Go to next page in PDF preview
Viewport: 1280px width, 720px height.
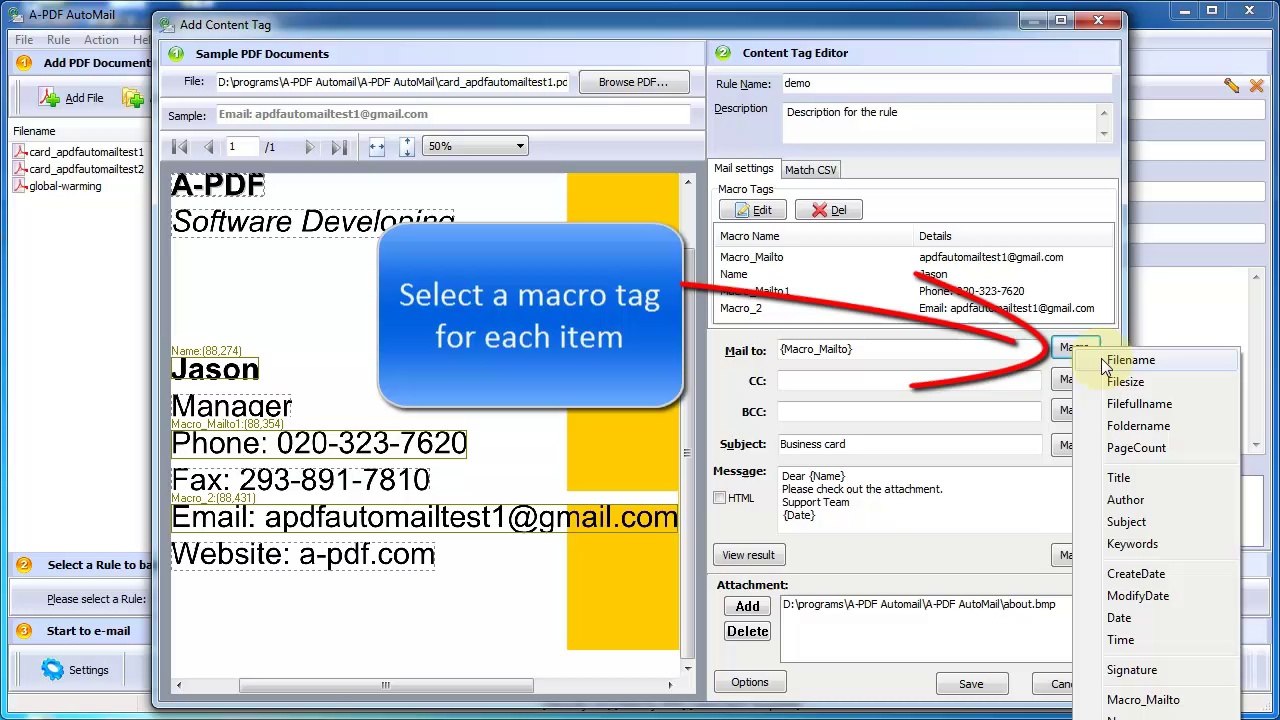tap(309, 147)
